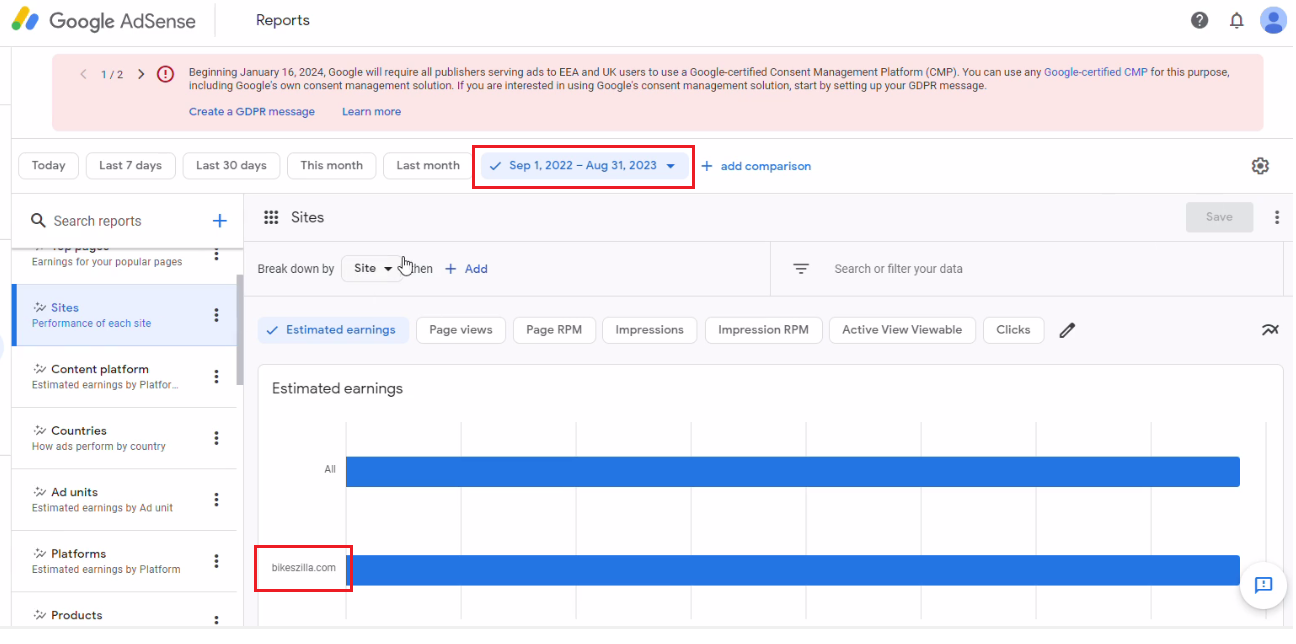The height and width of the screenshot is (644, 1296).
Task: Open the Ad units report
Action: coord(124,500)
